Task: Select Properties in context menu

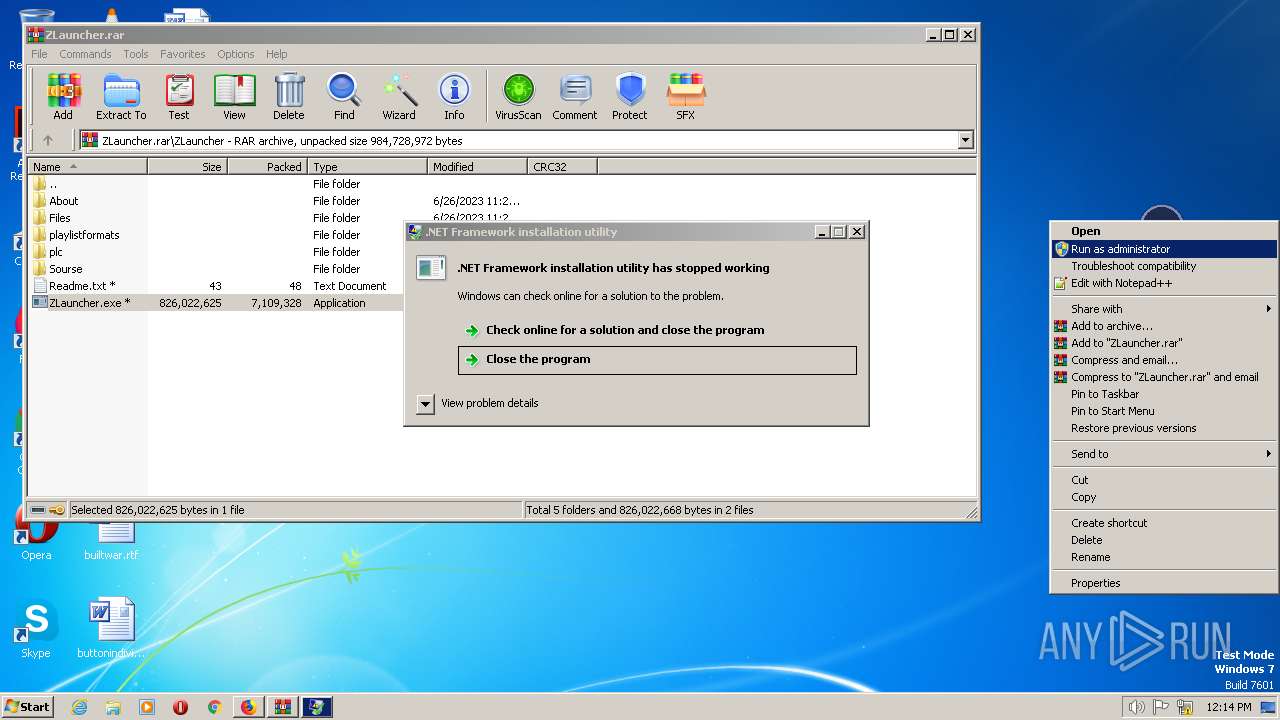Action: [x=1165, y=583]
